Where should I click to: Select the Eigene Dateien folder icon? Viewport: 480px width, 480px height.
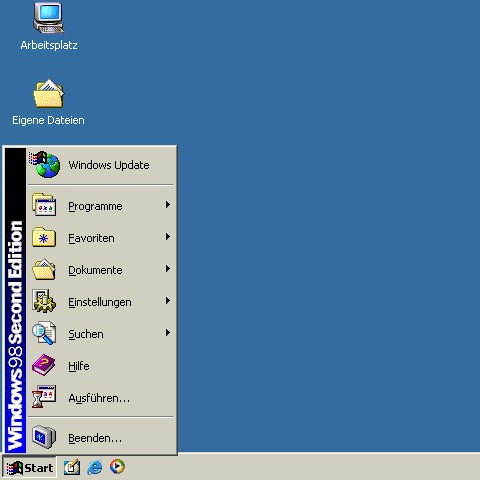click(x=49, y=93)
